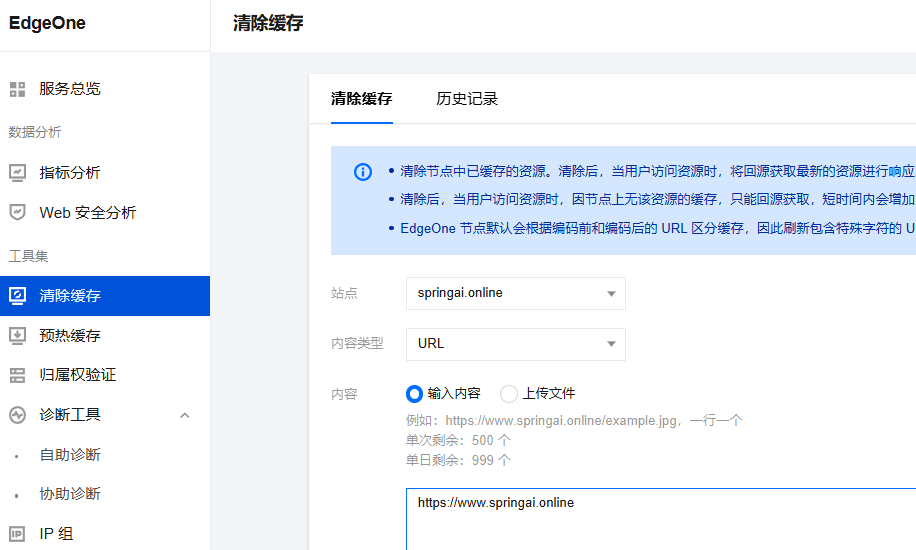Open 协助诊断 in the sidebar
The height and width of the screenshot is (550, 916).
pos(70,494)
